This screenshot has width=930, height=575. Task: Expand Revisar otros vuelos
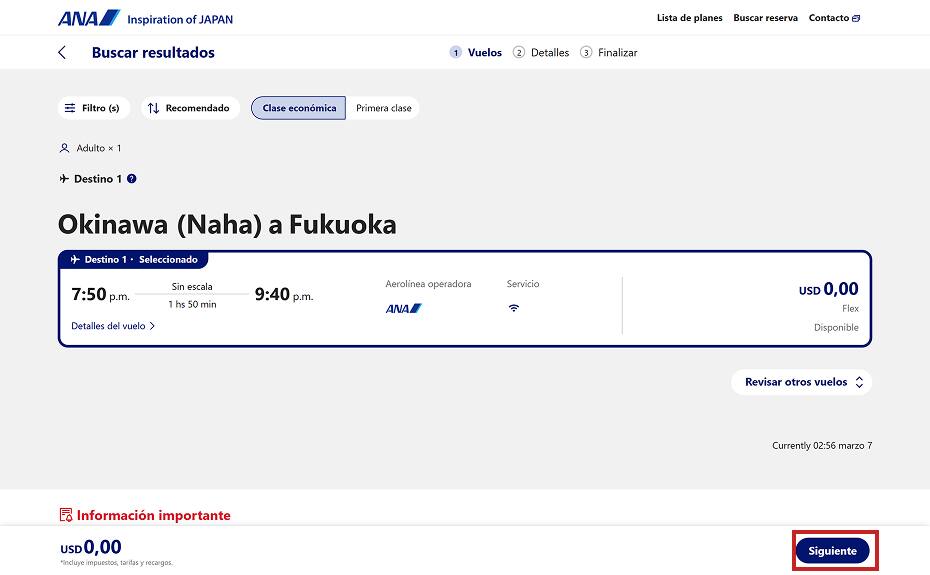coord(802,382)
